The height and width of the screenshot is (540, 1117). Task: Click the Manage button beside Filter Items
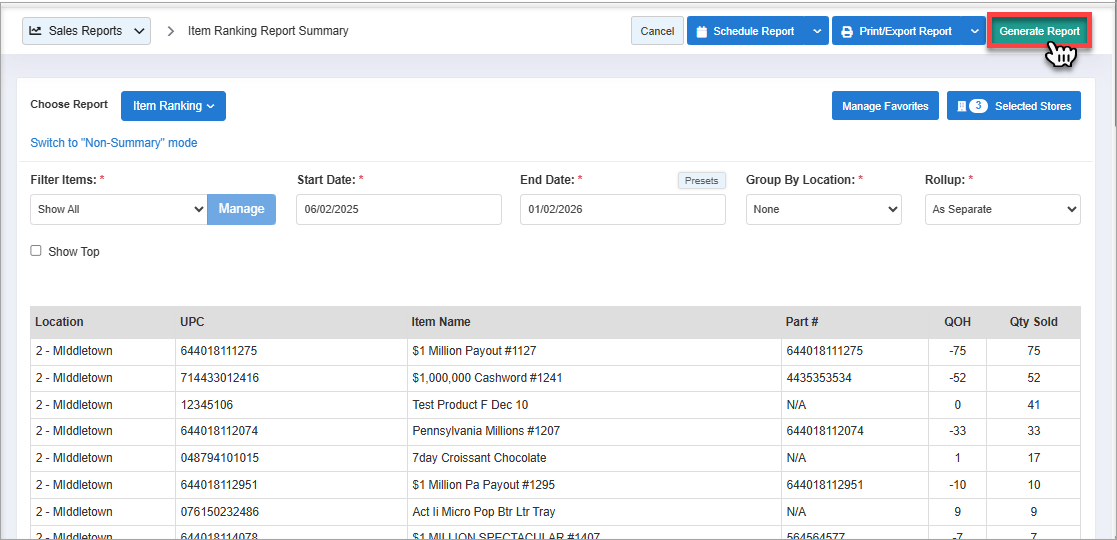click(x=241, y=209)
